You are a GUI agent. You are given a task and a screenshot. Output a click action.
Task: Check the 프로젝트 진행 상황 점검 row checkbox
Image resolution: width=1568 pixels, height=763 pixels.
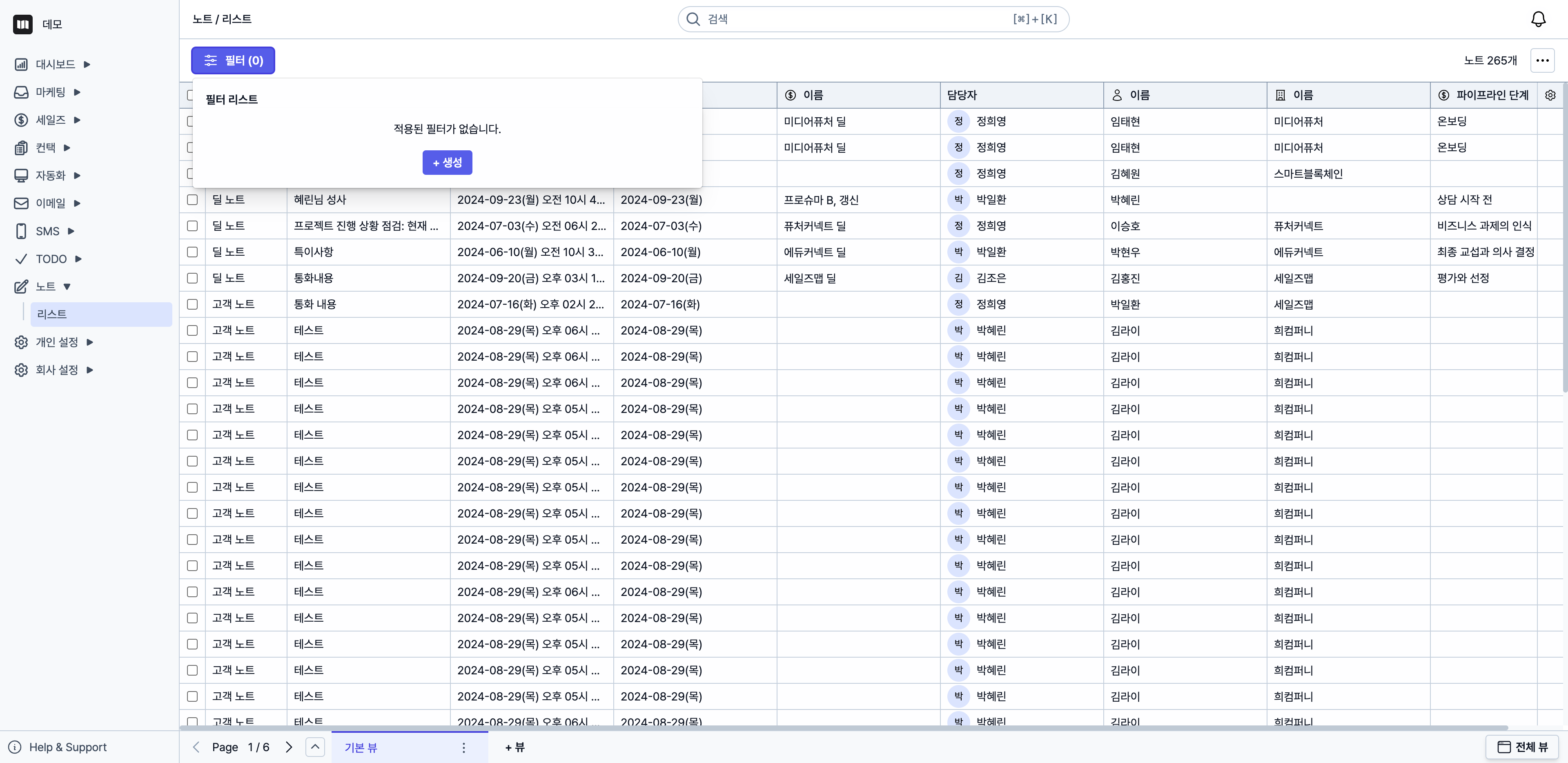tap(192, 226)
